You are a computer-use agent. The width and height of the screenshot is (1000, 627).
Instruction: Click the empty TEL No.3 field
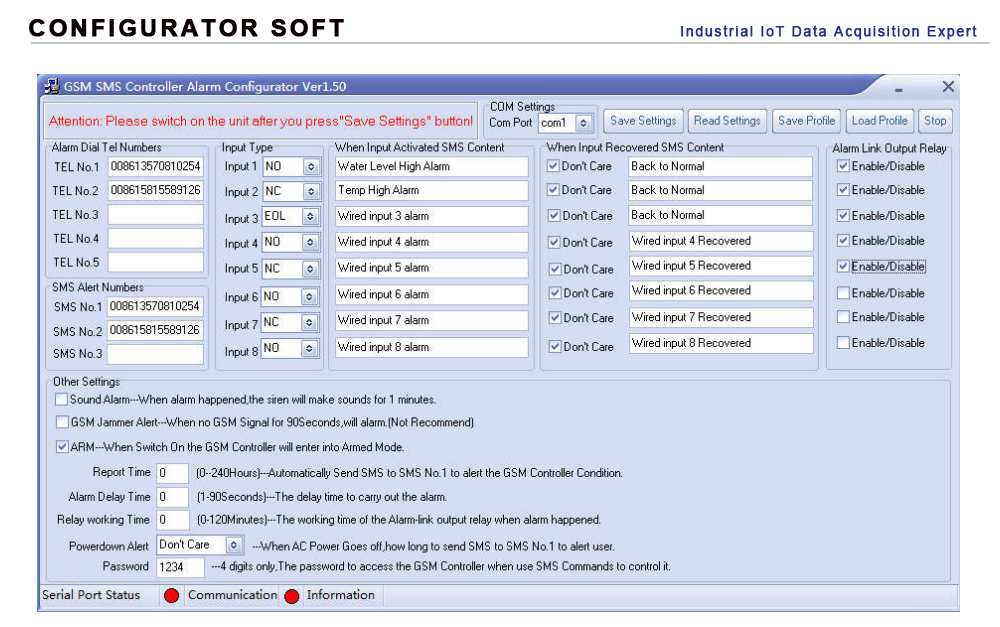(156, 215)
